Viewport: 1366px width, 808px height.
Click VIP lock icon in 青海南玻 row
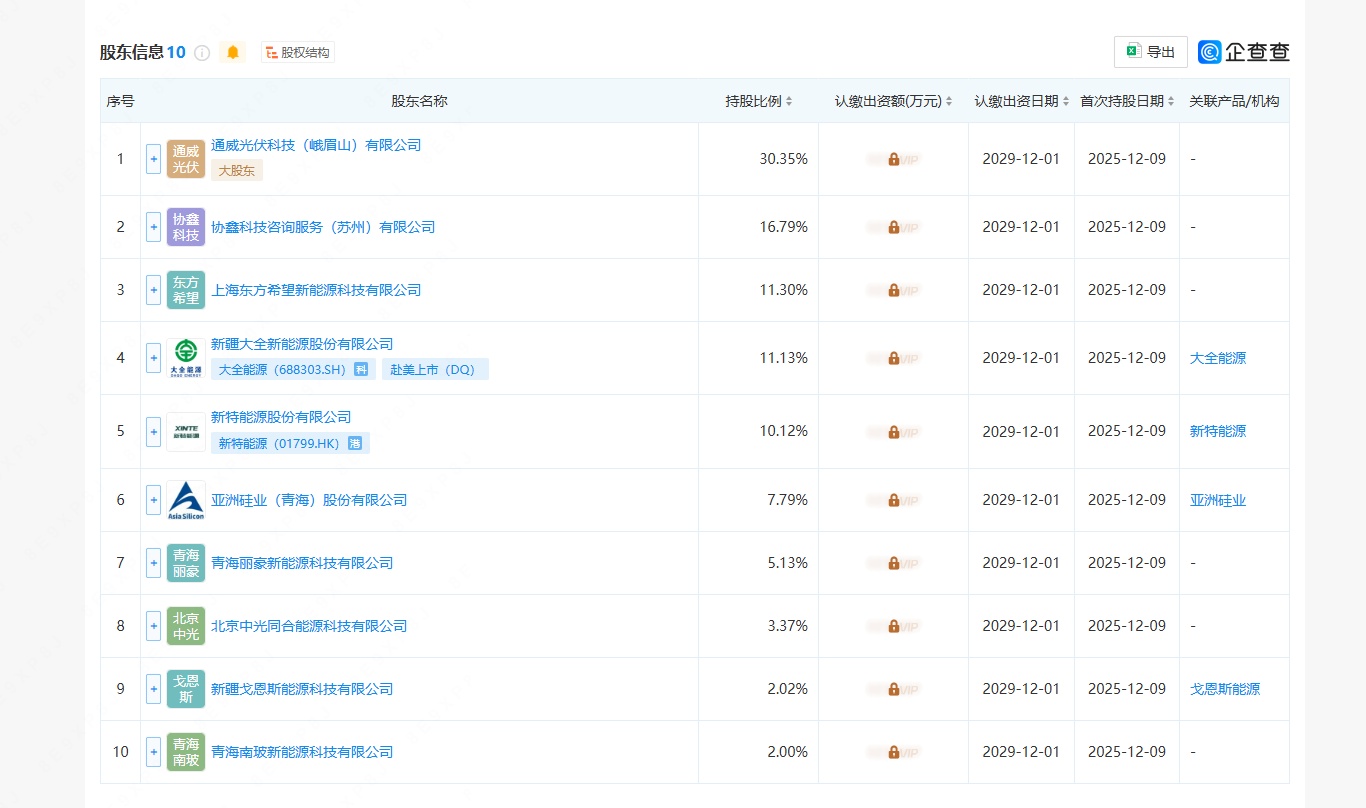893,752
